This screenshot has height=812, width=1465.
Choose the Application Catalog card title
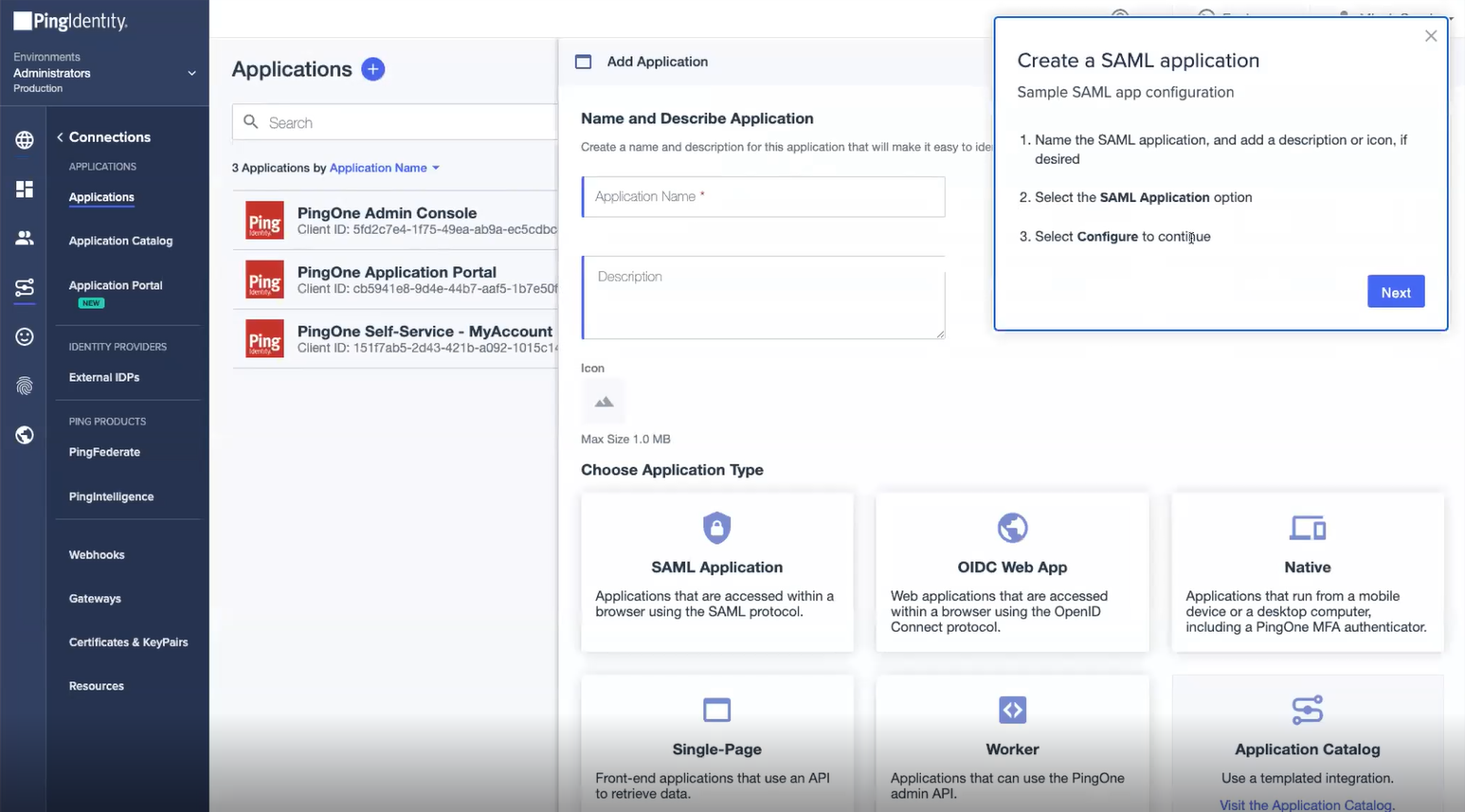pyautogui.click(x=1308, y=749)
